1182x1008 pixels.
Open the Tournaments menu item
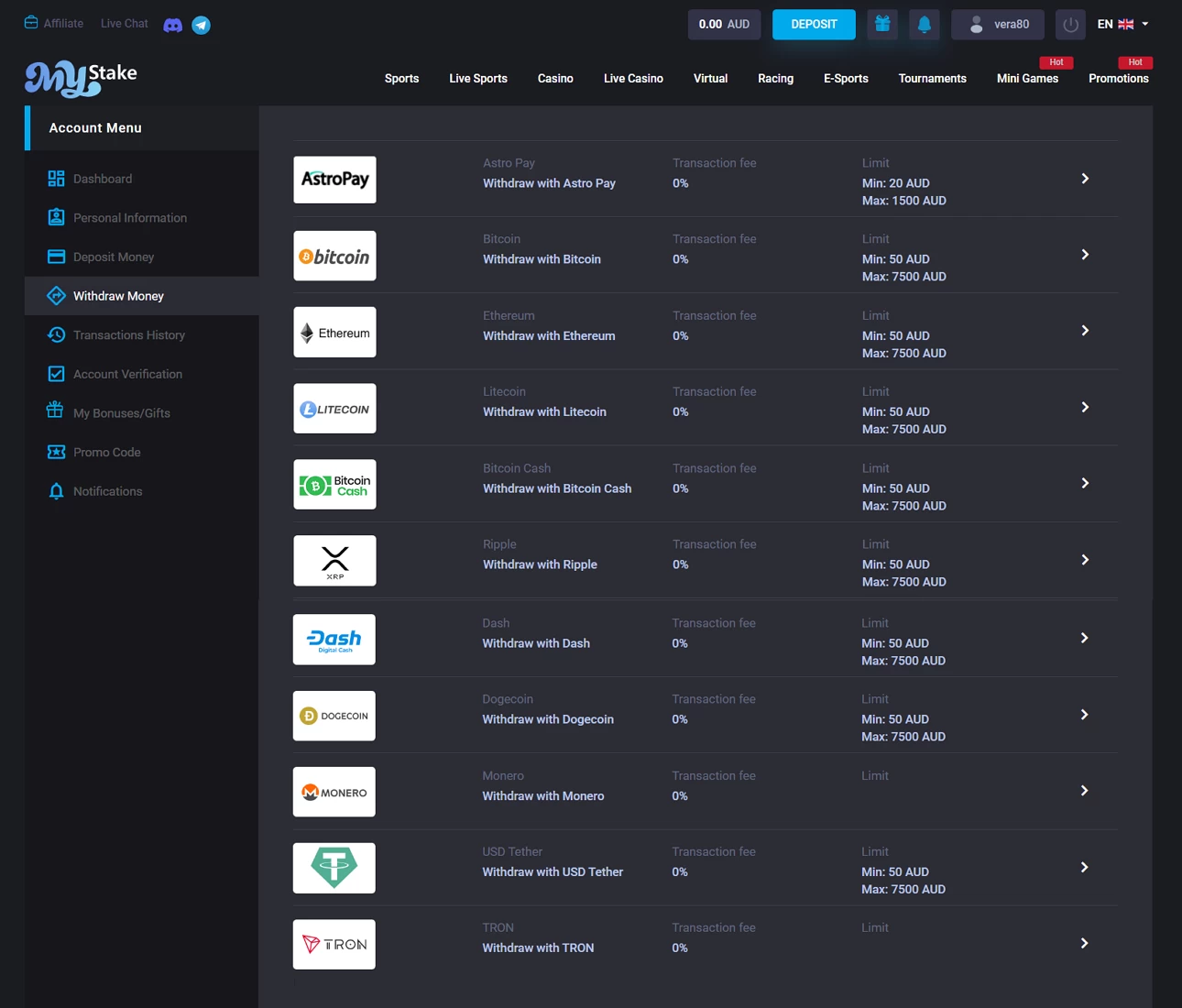pyautogui.click(x=932, y=78)
